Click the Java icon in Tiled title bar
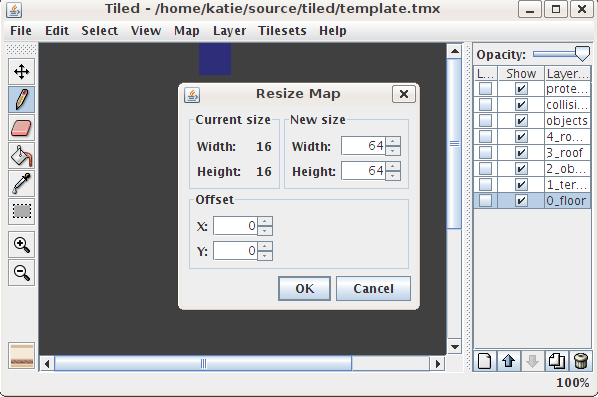The width and height of the screenshot is (598, 397). (x=14, y=10)
